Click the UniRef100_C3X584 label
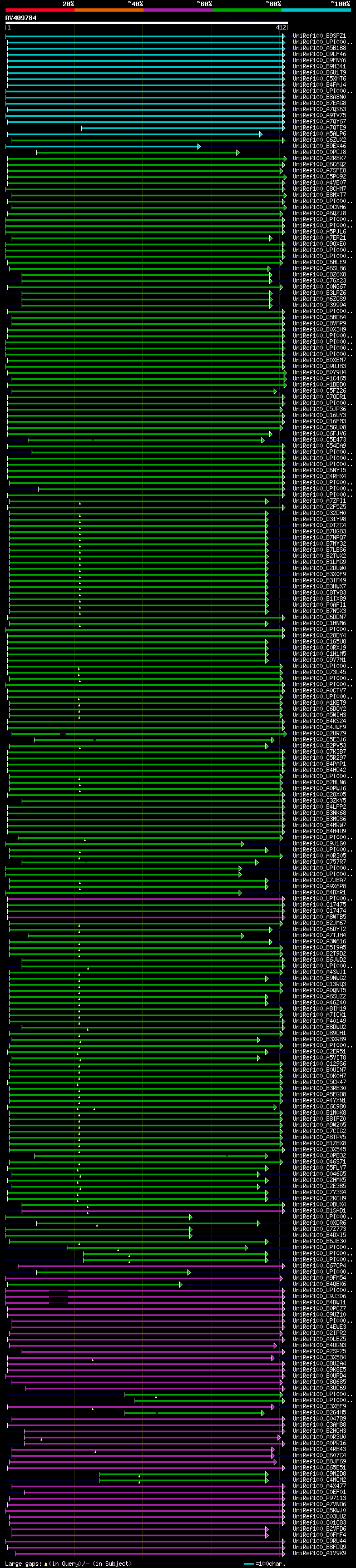Viewport: 356px width, 1568px height. pos(319,1357)
